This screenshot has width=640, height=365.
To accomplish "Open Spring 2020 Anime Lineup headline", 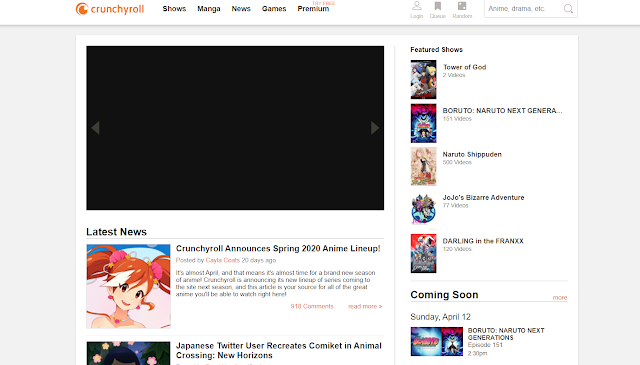I will pos(278,248).
